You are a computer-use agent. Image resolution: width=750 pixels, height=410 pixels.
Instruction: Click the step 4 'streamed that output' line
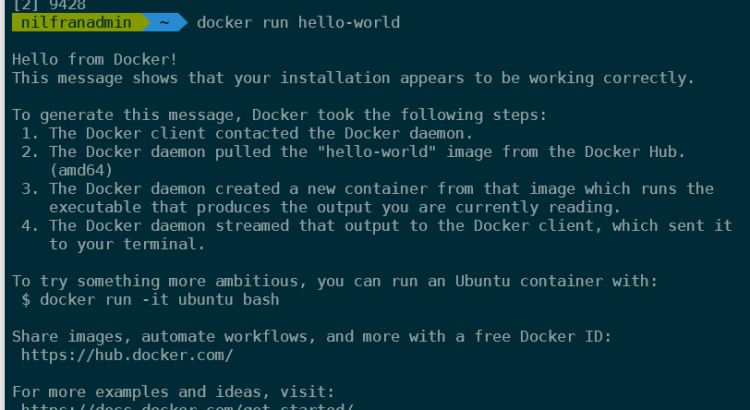(376, 226)
